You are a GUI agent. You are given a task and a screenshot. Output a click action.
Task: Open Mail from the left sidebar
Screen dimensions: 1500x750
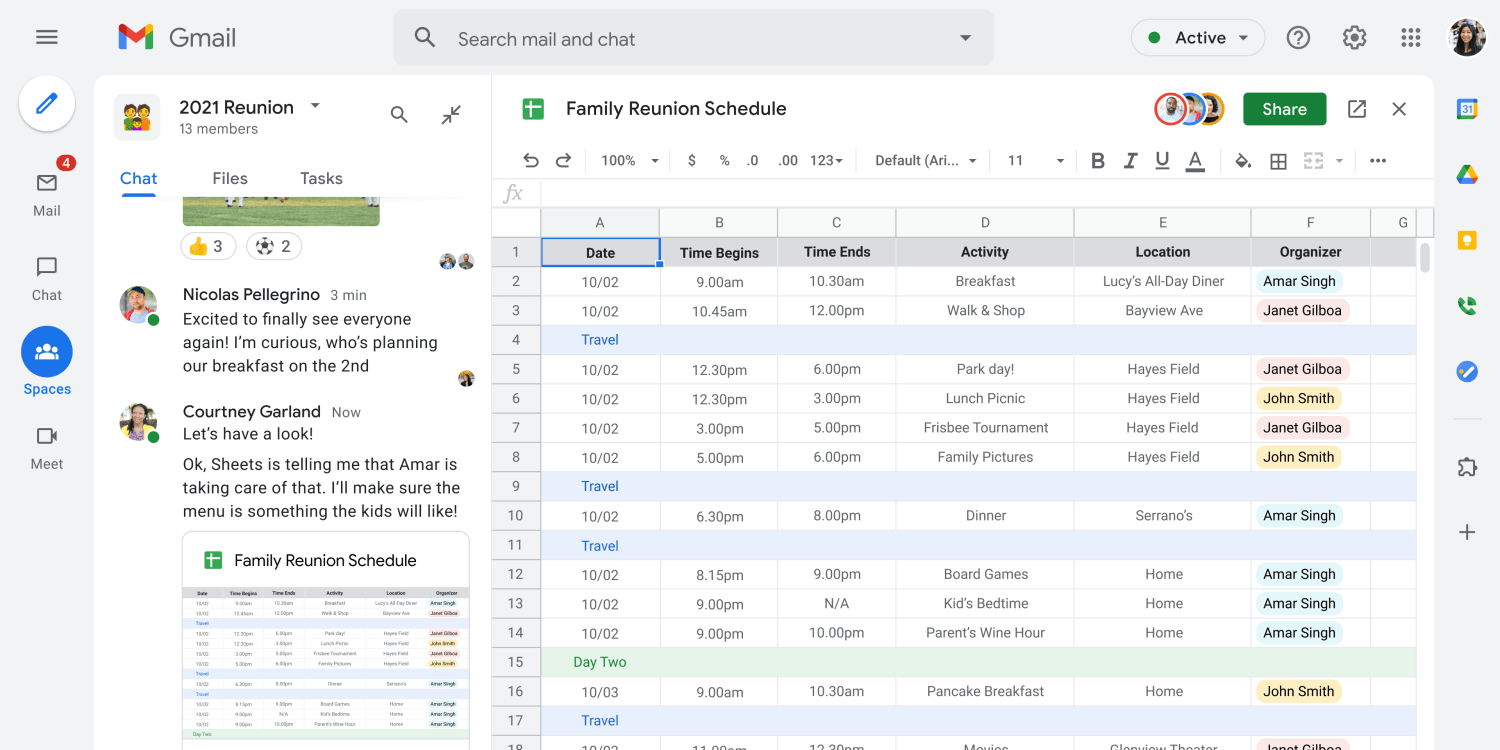tap(47, 193)
